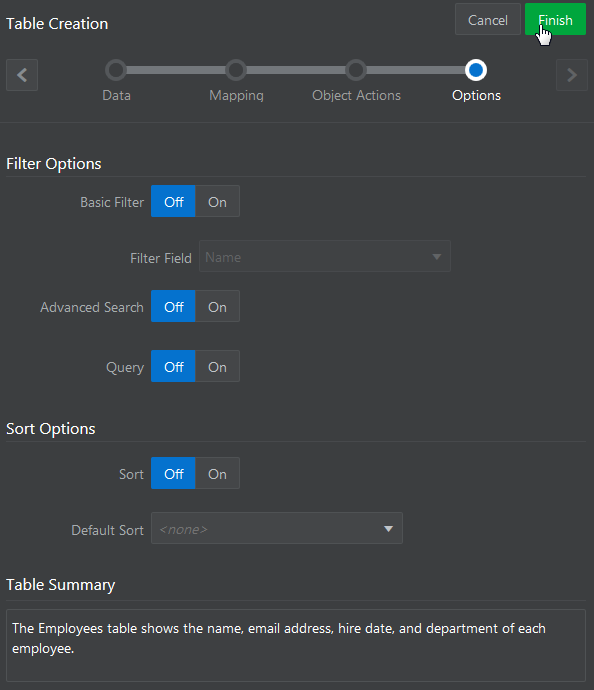This screenshot has width=594, height=690.
Task: Open the Mapping step label
Action: [236, 95]
